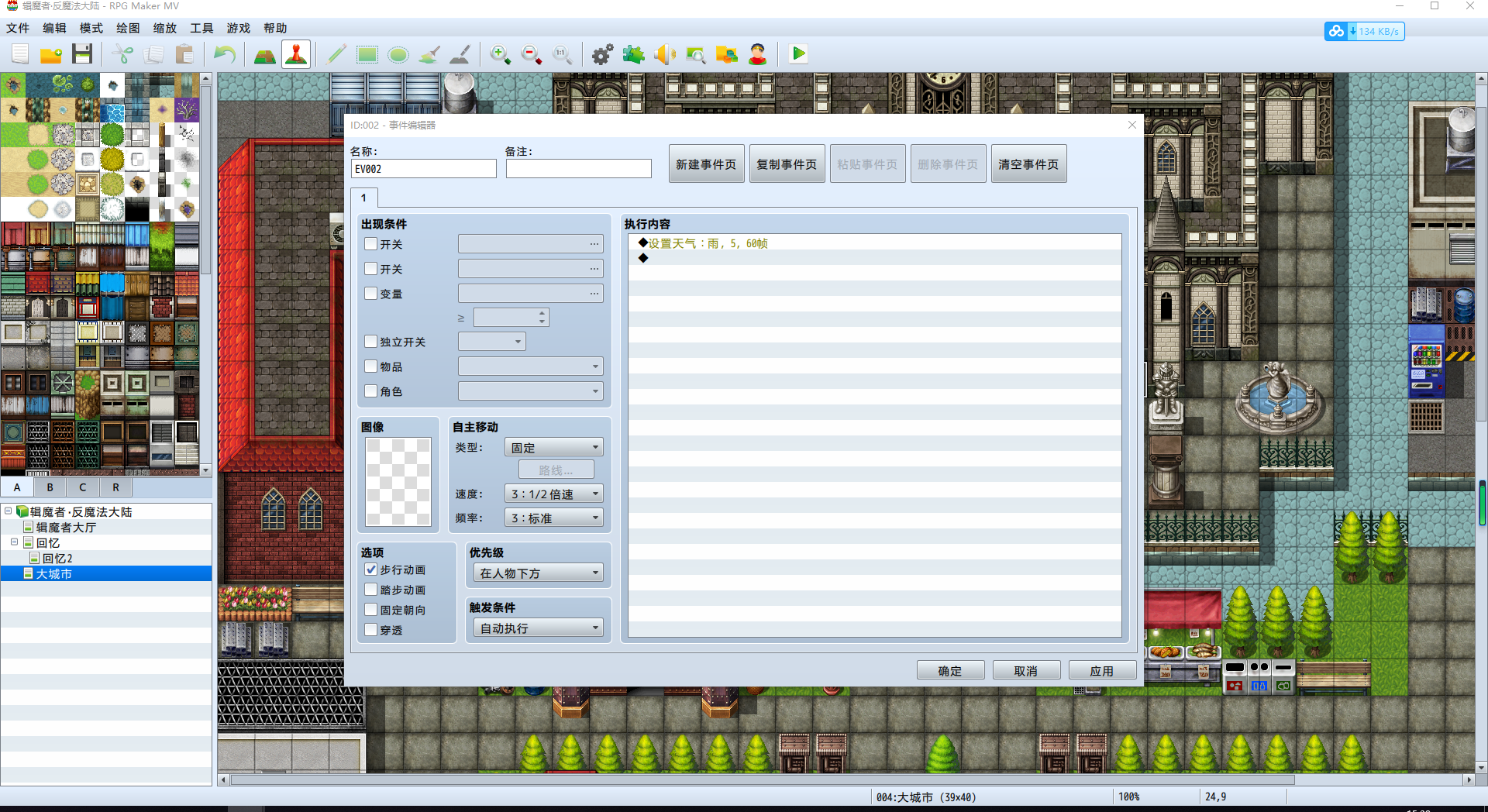Select the Ellipse drawing tool

[398, 54]
